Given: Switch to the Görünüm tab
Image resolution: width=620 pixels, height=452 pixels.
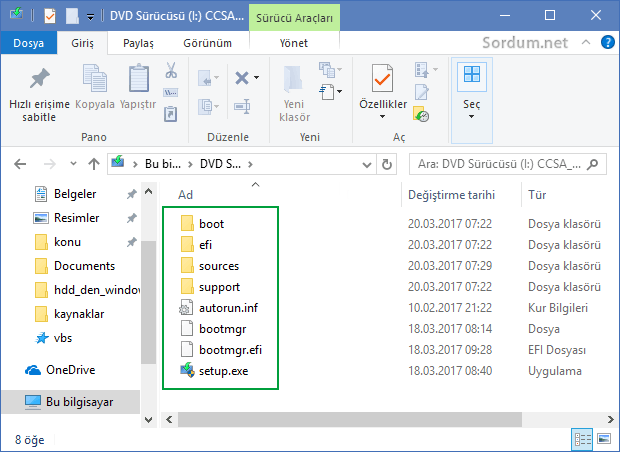Looking at the screenshot, I should [208, 43].
